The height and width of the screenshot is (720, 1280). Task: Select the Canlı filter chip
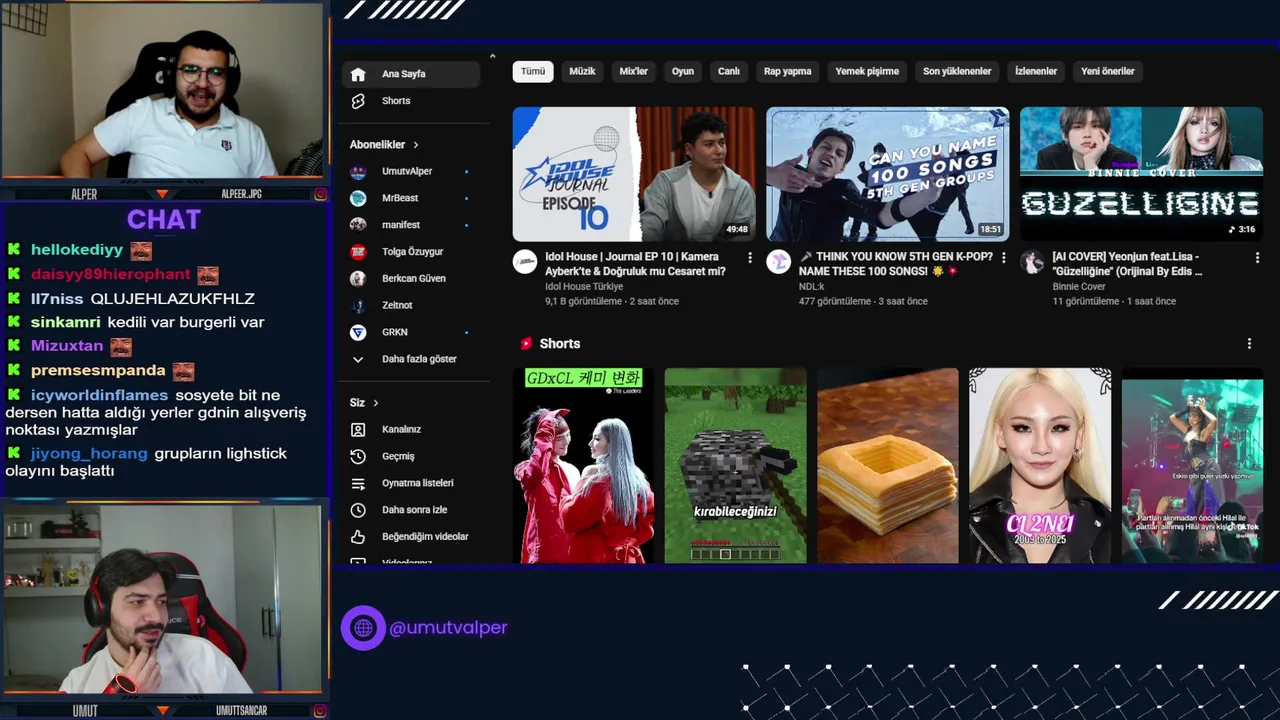(729, 72)
